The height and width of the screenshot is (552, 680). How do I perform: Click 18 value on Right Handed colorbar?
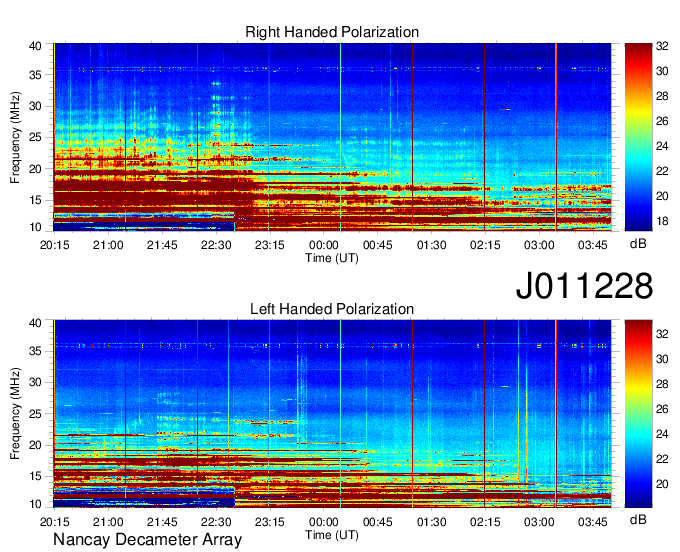(x=662, y=221)
